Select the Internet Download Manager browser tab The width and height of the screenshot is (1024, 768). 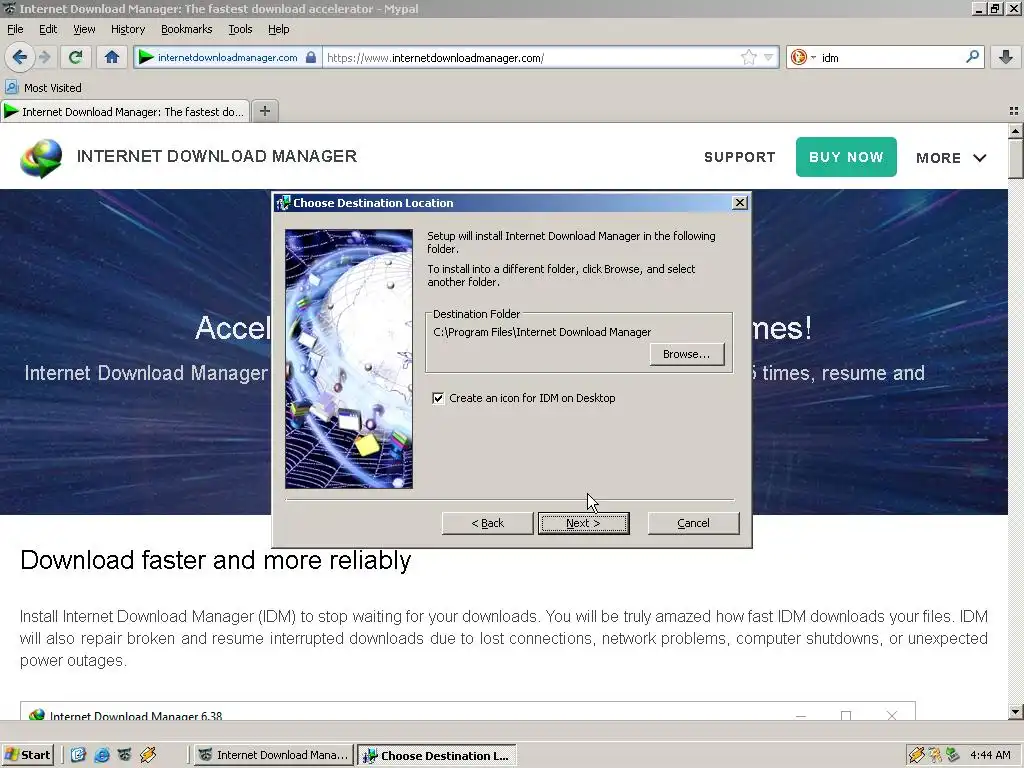(x=125, y=112)
